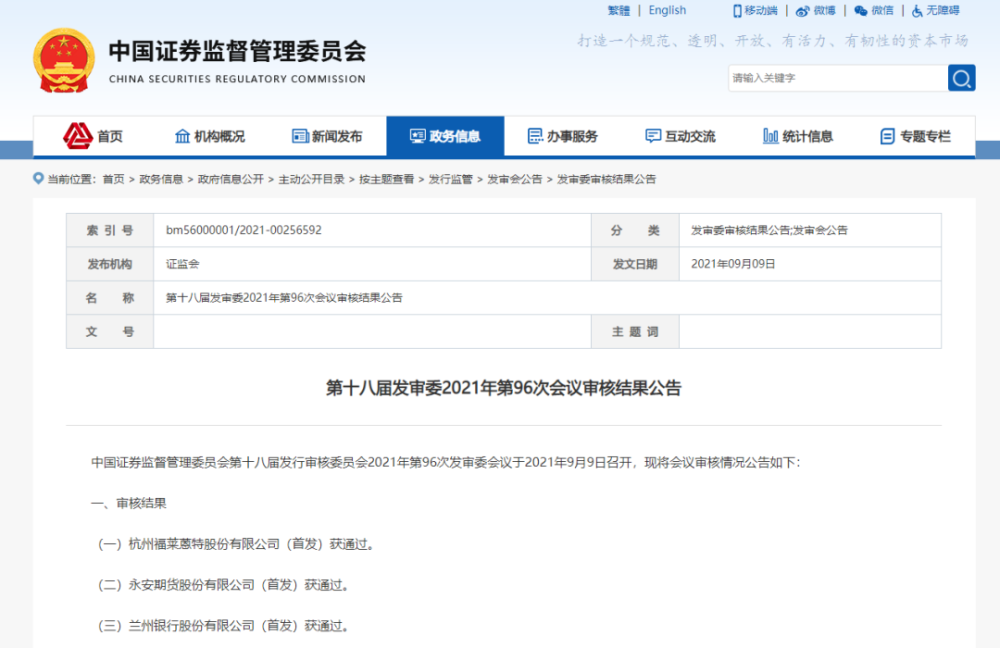Click the blue magnifier search icon
1000x648 pixels.
coord(961,78)
